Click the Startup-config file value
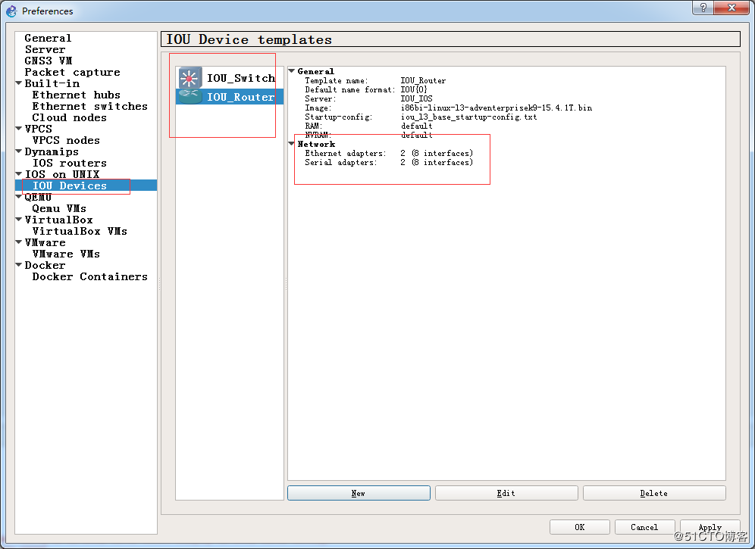The width and height of the screenshot is (755, 549). (x=469, y=117)
